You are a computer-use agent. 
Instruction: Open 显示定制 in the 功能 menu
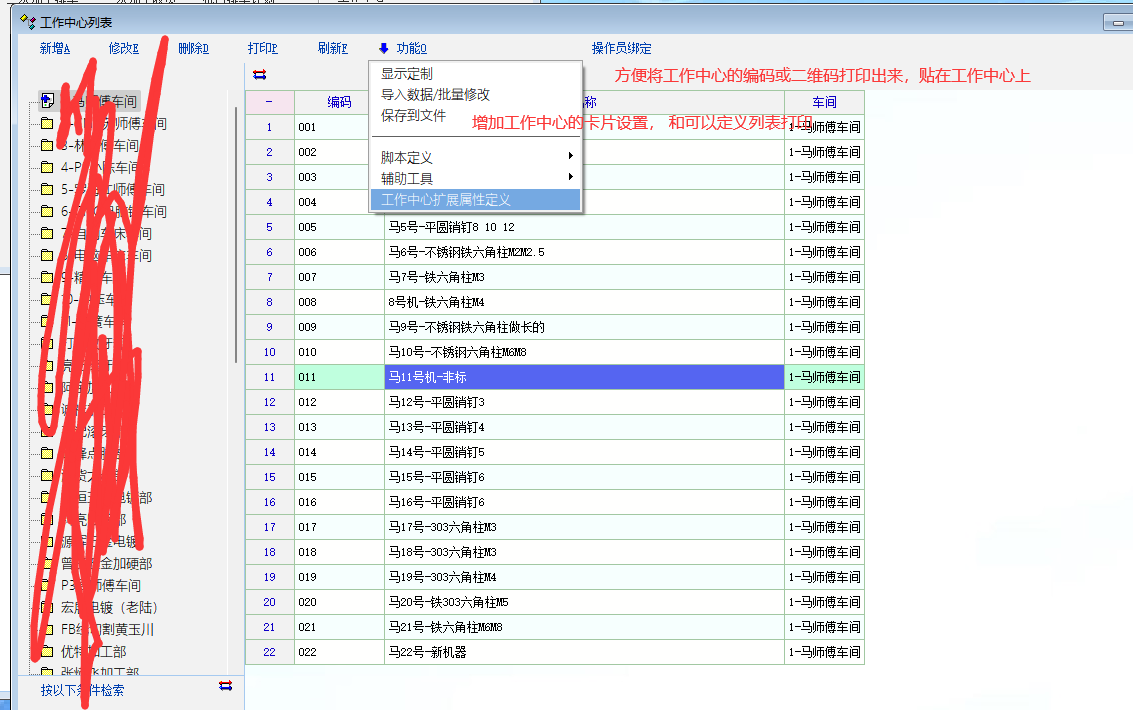click(x=407, y=74)
